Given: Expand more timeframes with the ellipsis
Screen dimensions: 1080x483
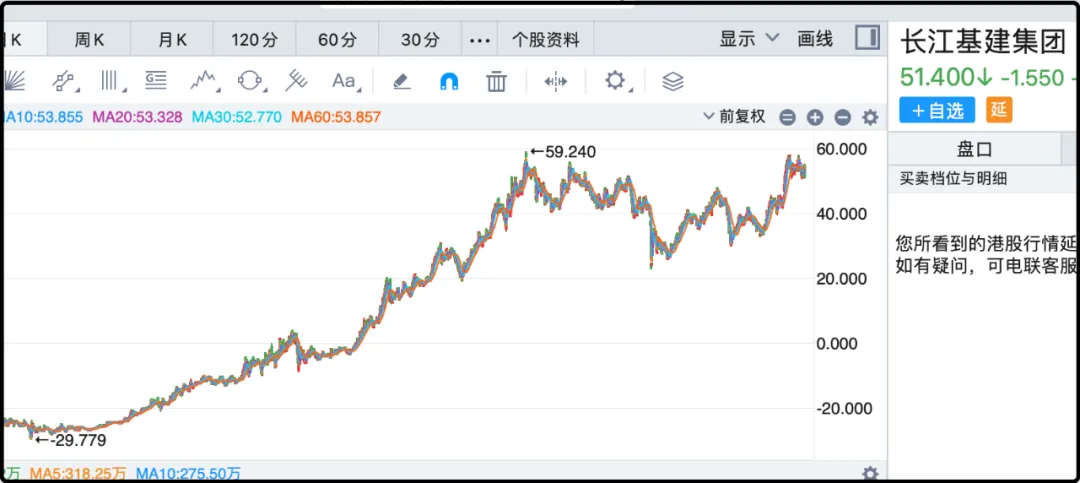Looking at the screenshot, I should (x=480, y=41).
